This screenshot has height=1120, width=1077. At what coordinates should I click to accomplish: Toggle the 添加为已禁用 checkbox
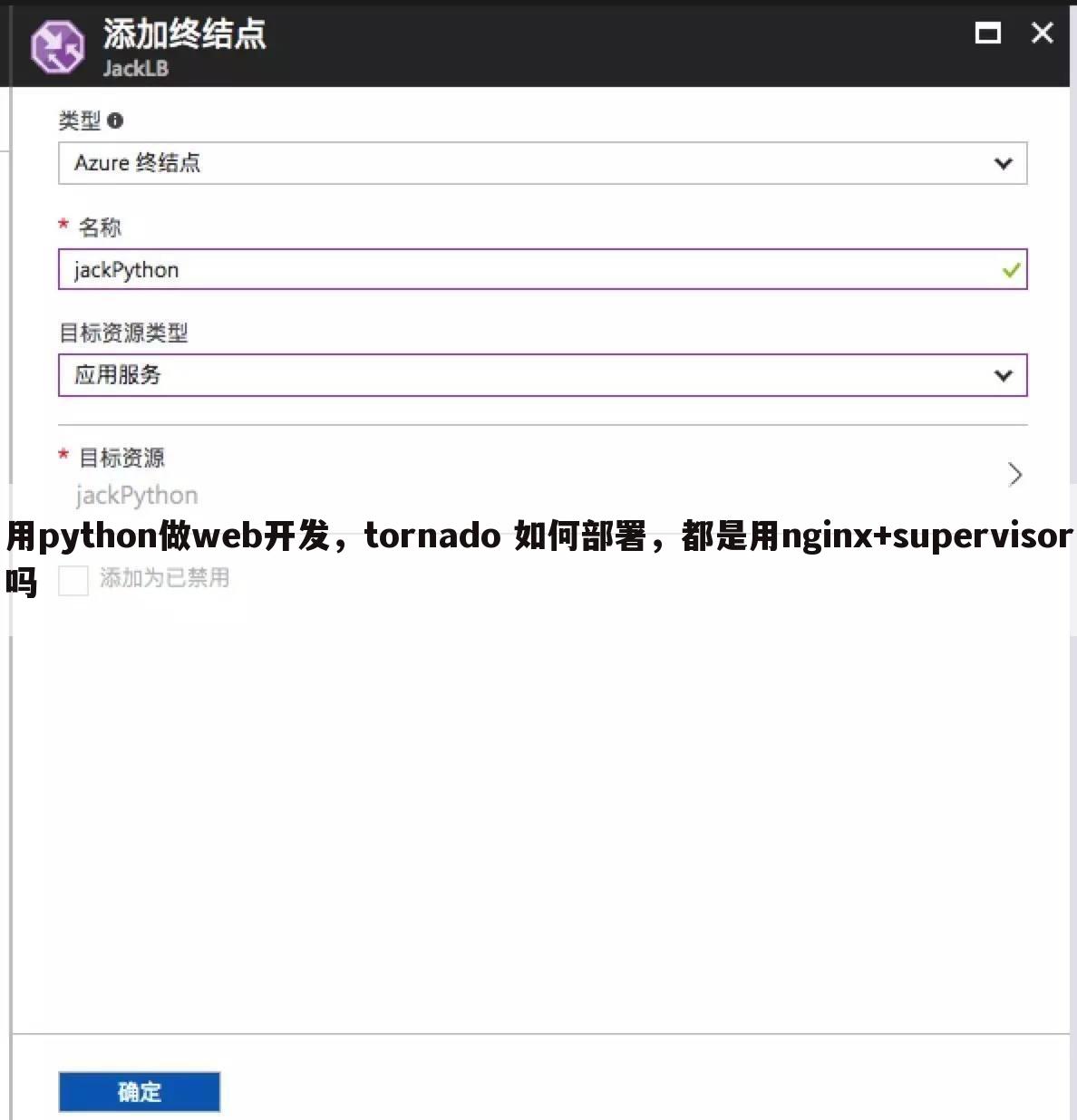[x=73, y=580]
